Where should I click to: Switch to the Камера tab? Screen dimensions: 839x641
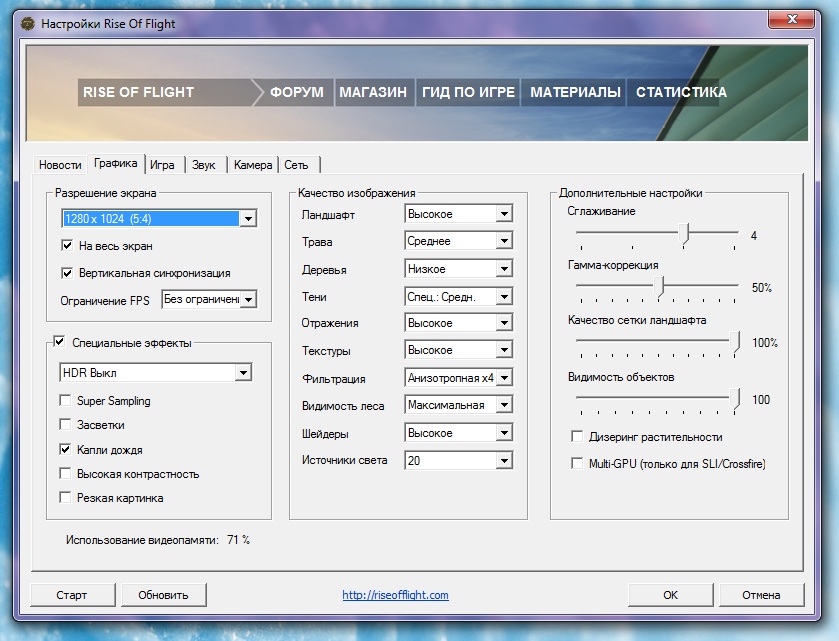pyautogui.click(x=253, y=165)
